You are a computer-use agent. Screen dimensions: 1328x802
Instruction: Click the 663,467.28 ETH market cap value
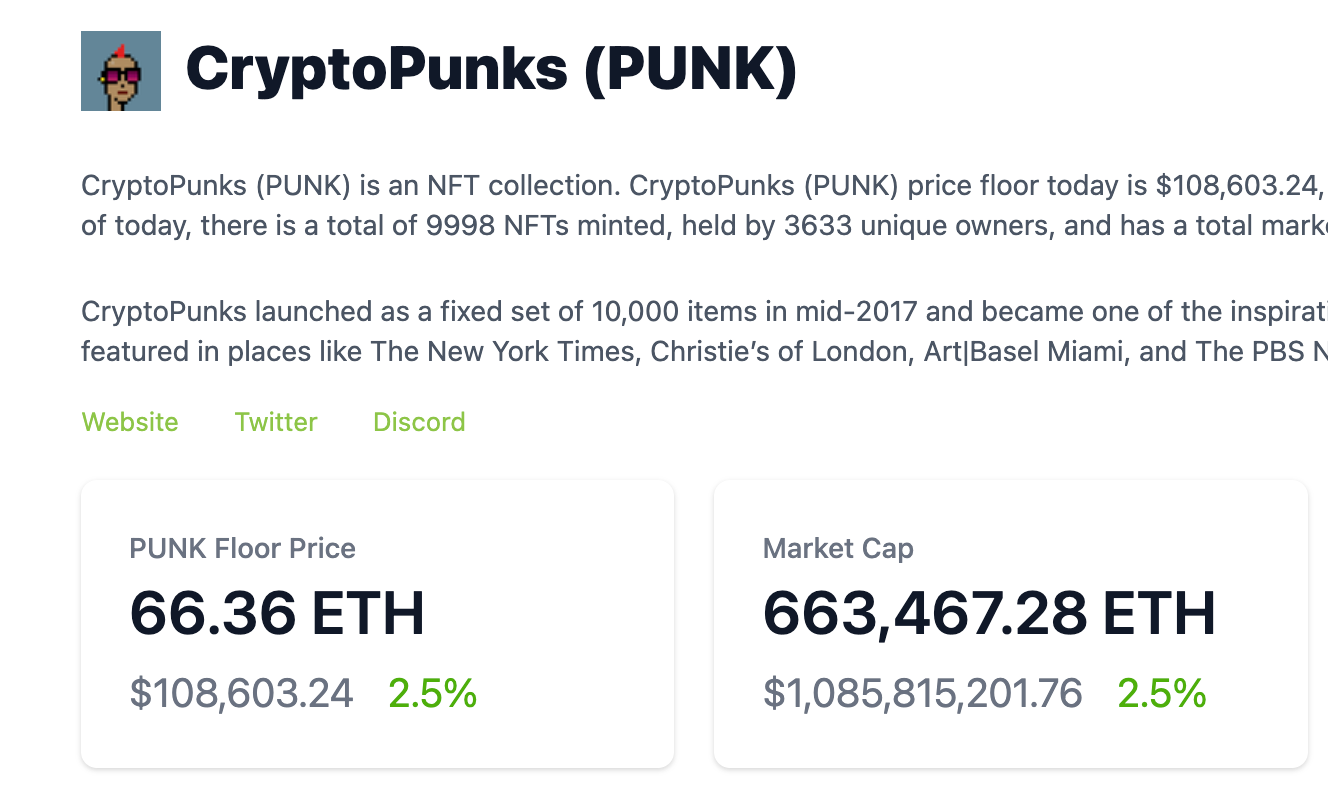coord(989,614)
